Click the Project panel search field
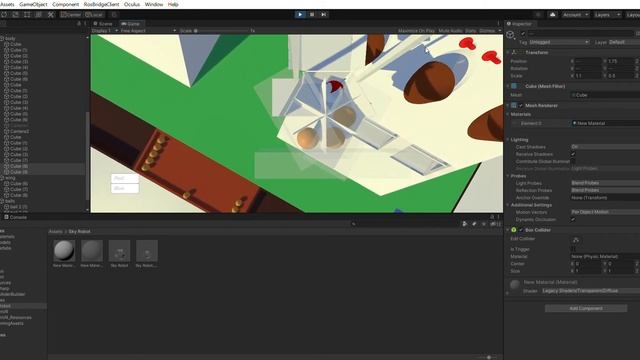The image size is (640, 360). click(404, 224)
